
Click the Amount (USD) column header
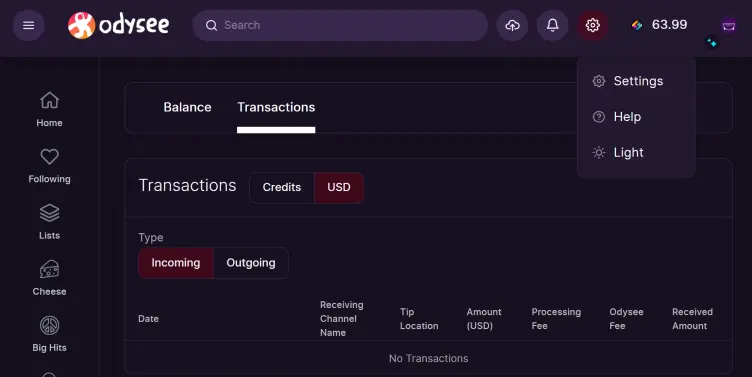(484, 319)
